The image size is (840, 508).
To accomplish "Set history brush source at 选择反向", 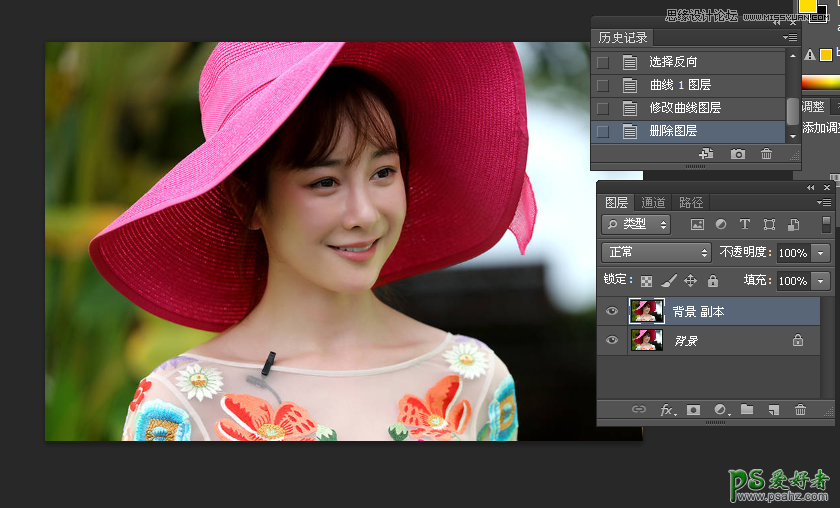I will [602, 62].
